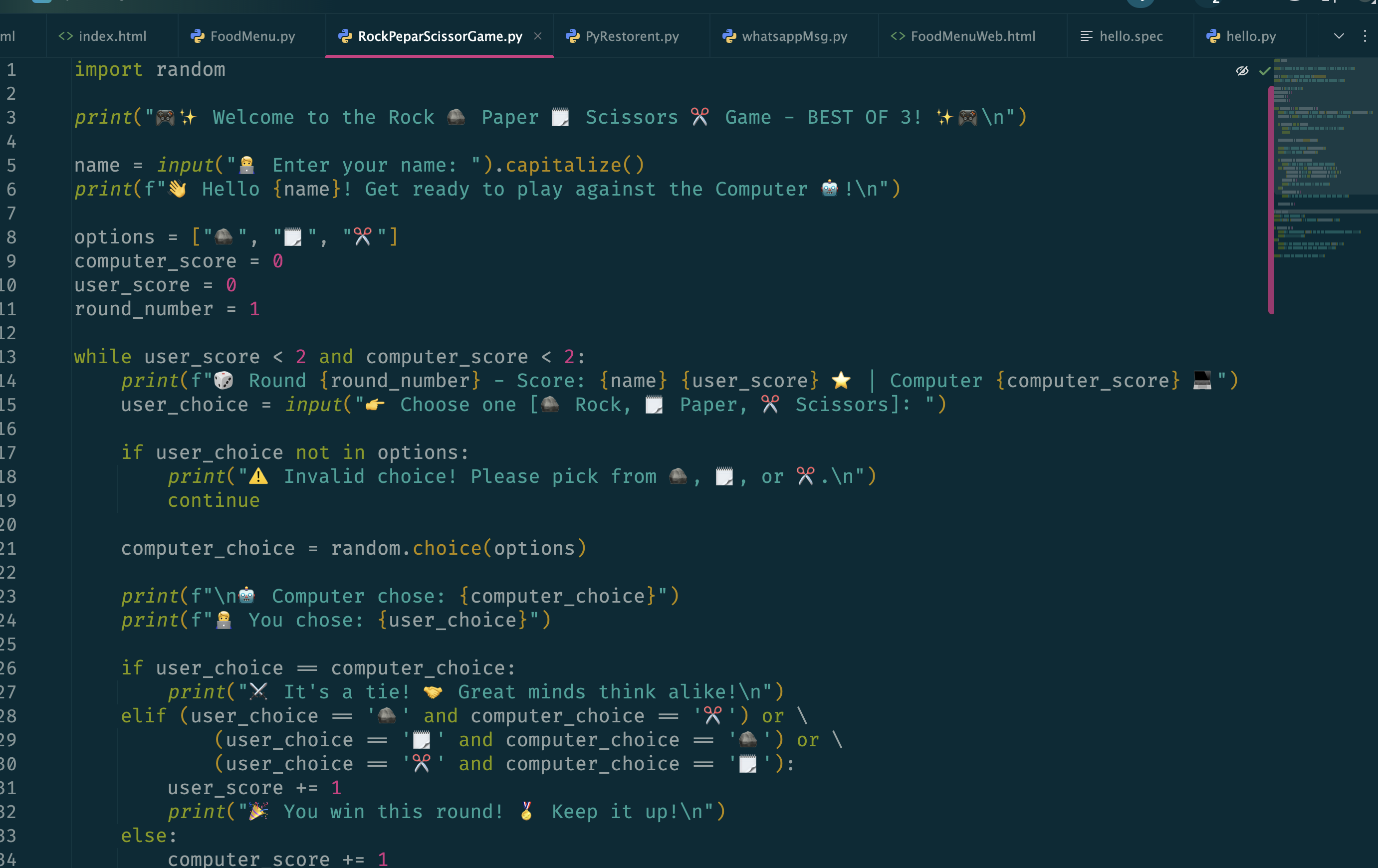Click the green inspections checkmark icon
This screenshot has width=1378, height=868.
tap(1264, 71)
